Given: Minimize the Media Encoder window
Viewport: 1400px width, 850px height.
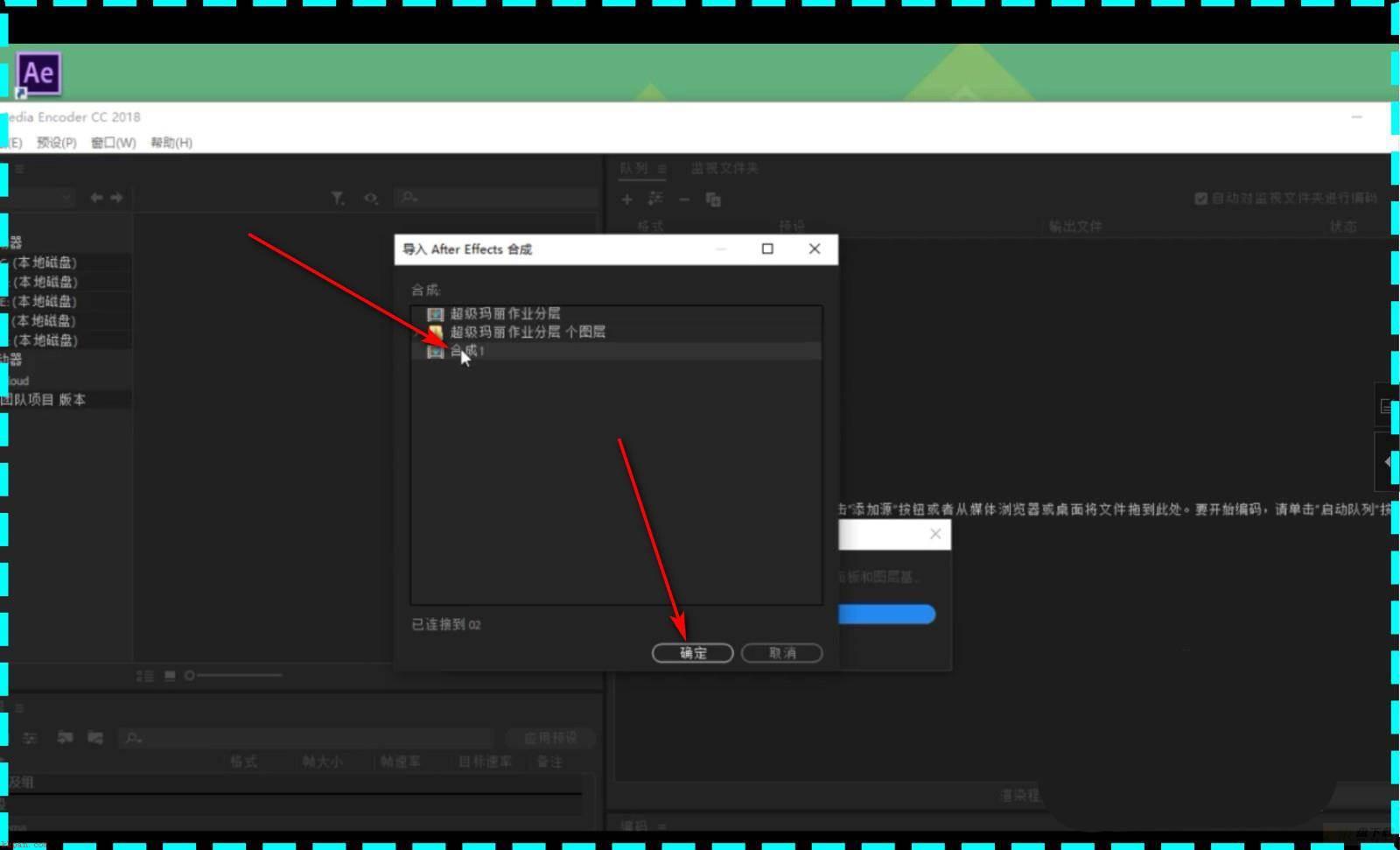Looking at the screenshot, I should click(x=1356, y=116).
